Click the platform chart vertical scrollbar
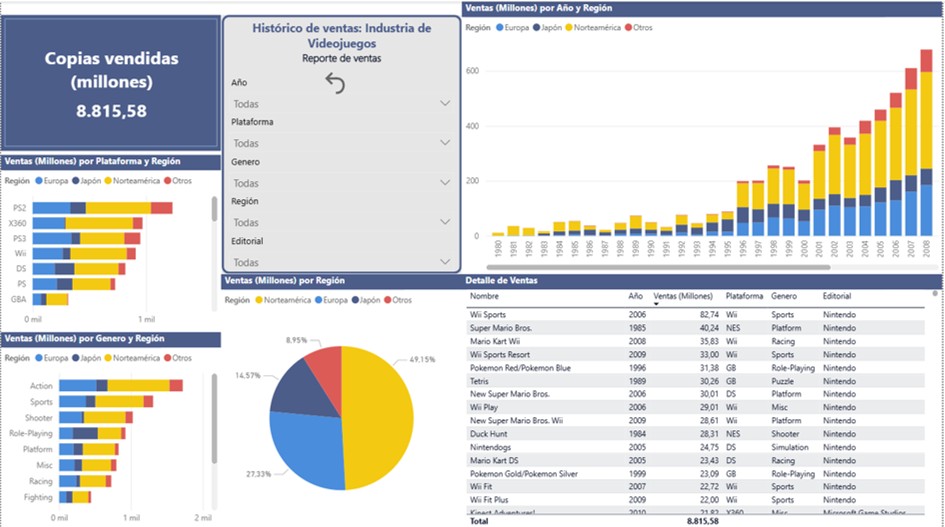This screenshot has height=527, width=945. point(212,208)
